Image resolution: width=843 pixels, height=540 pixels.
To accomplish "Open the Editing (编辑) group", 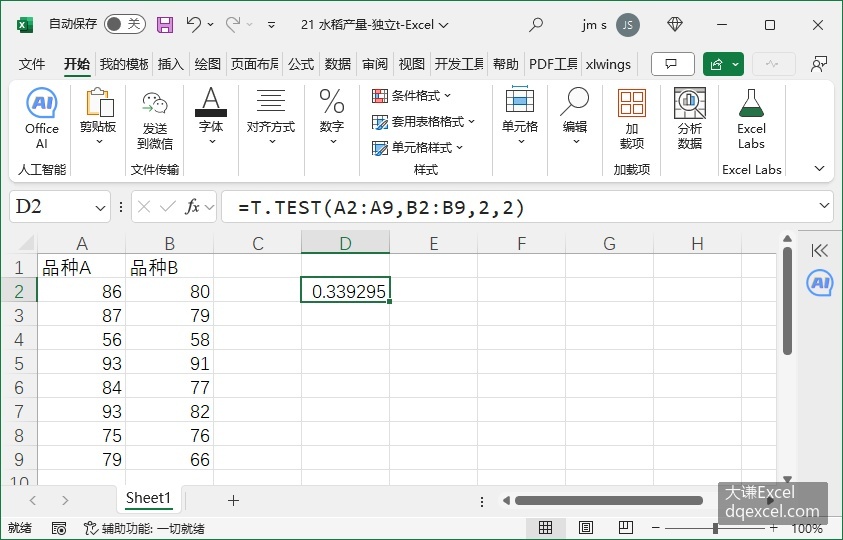I will [575, 116].
